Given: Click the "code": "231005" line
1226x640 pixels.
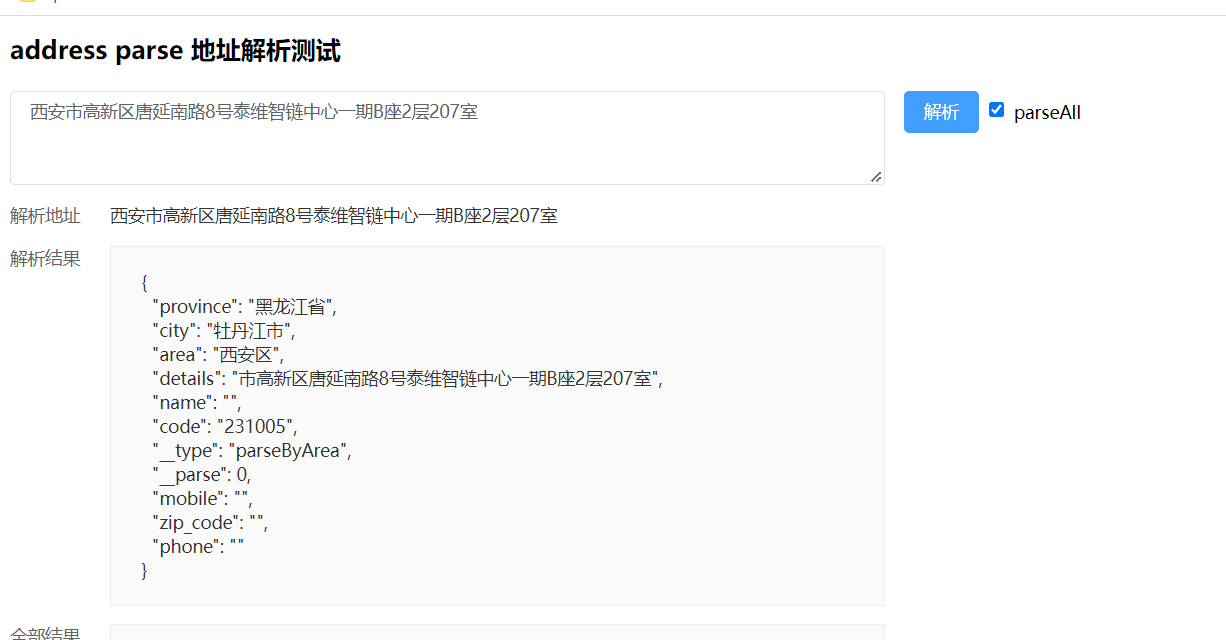Looking at the screenshot, I should tap(225, 426).
